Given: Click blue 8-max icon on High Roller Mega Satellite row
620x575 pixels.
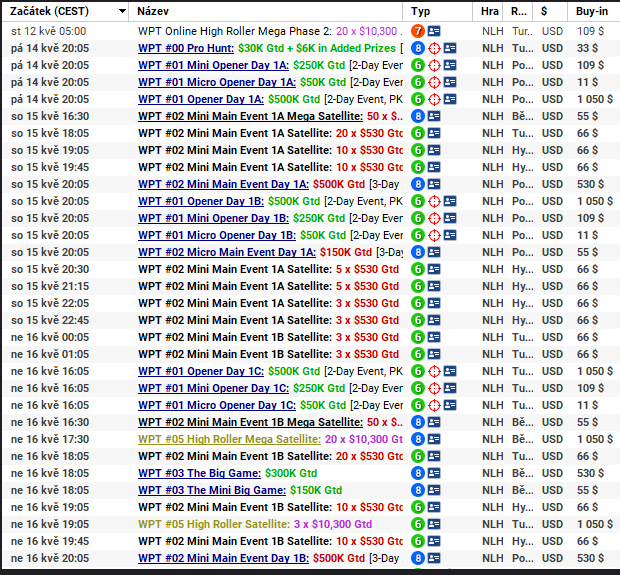Looking at the screenshot, I should click(x=418, y=439).
